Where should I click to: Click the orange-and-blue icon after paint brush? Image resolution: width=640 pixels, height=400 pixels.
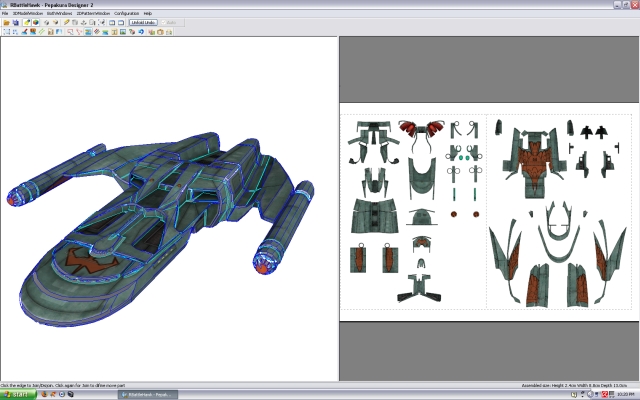pyautogui.click(x=33, y=32)
